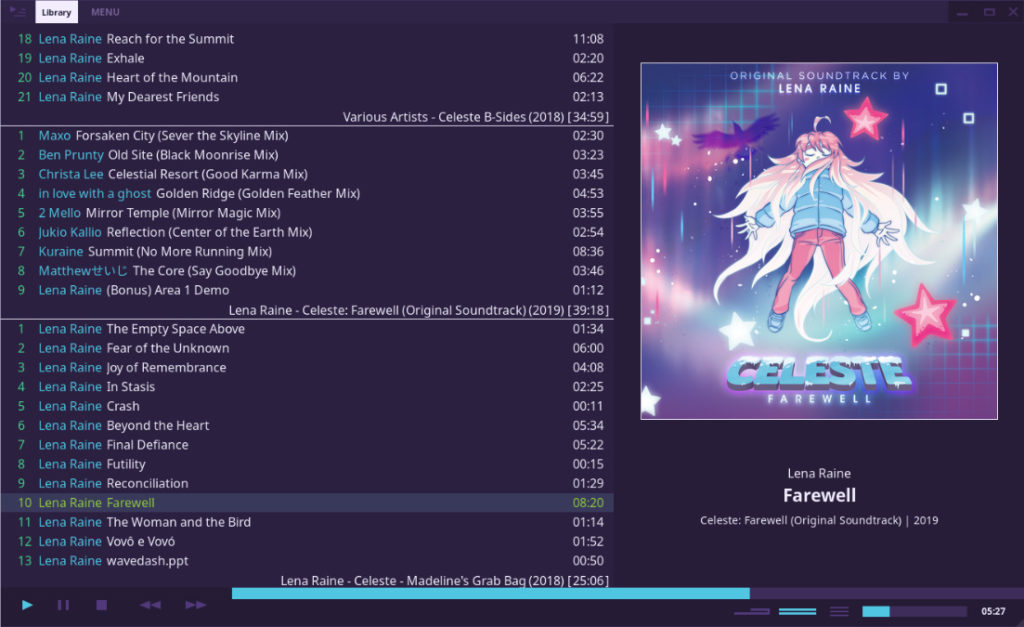1024x627 pixels.
Task: Maximize the music player window
Action: pyautogui.click(x=989, y=12)
